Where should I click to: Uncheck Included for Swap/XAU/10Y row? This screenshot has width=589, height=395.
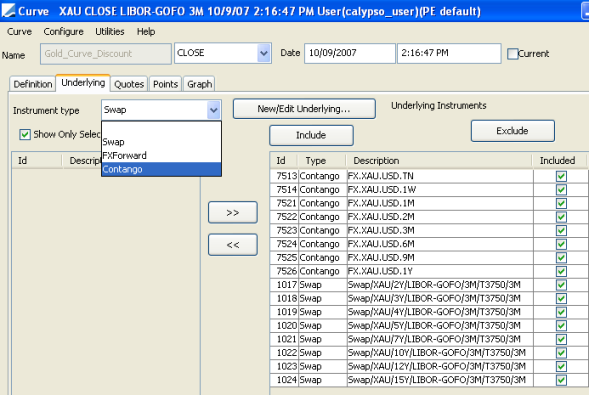[x=561, y=353]
